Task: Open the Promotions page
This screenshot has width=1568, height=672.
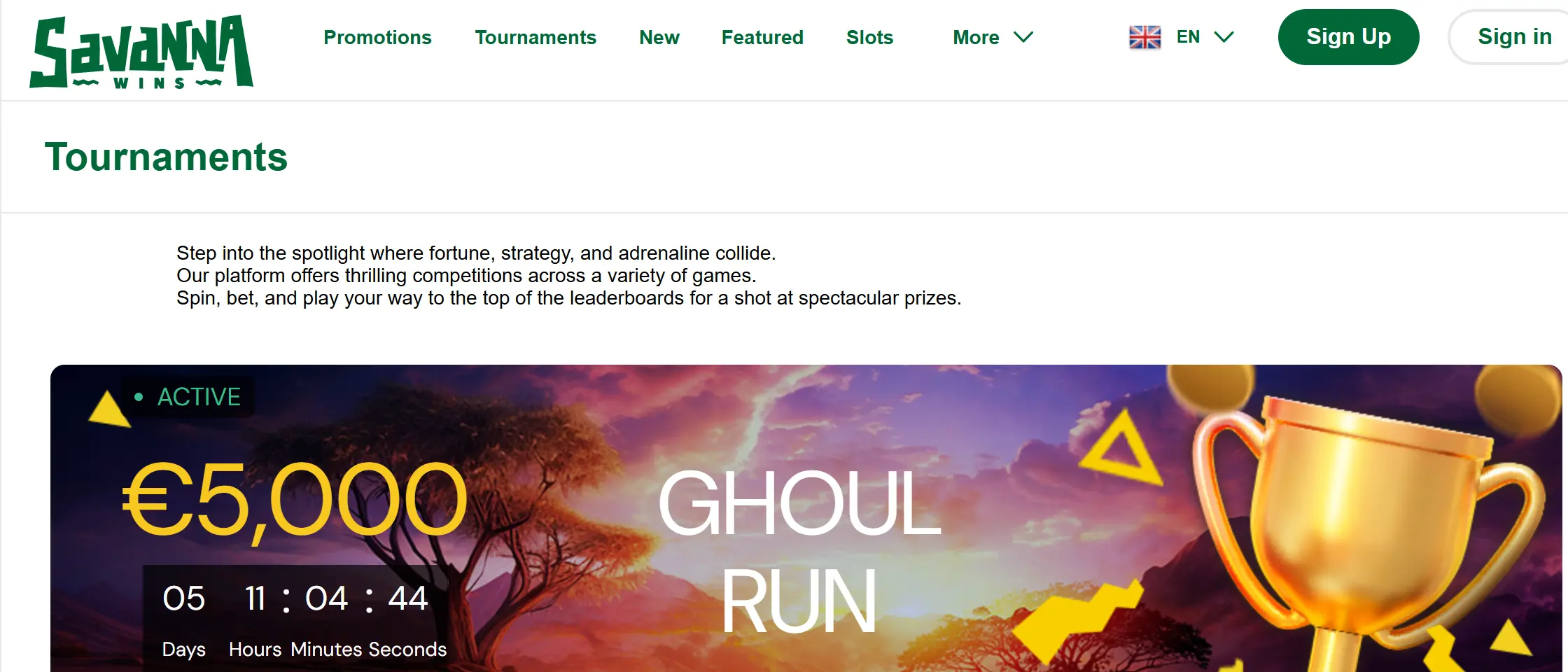Action: pos(377,37)
